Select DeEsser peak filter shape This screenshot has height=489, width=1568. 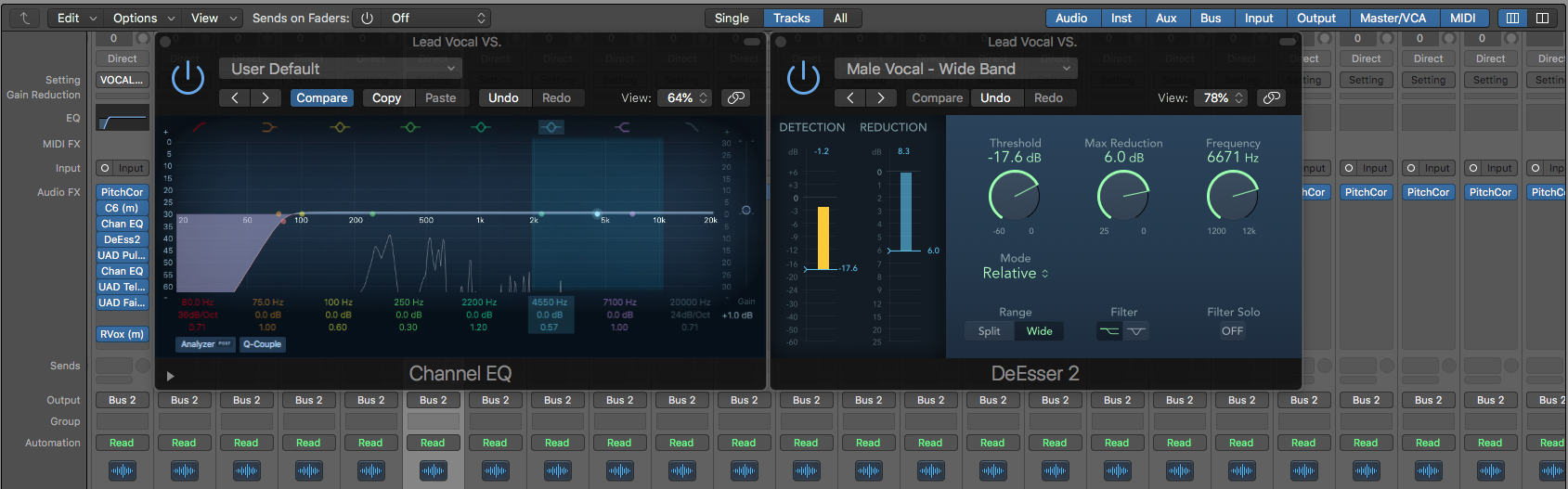[1136, 331]
